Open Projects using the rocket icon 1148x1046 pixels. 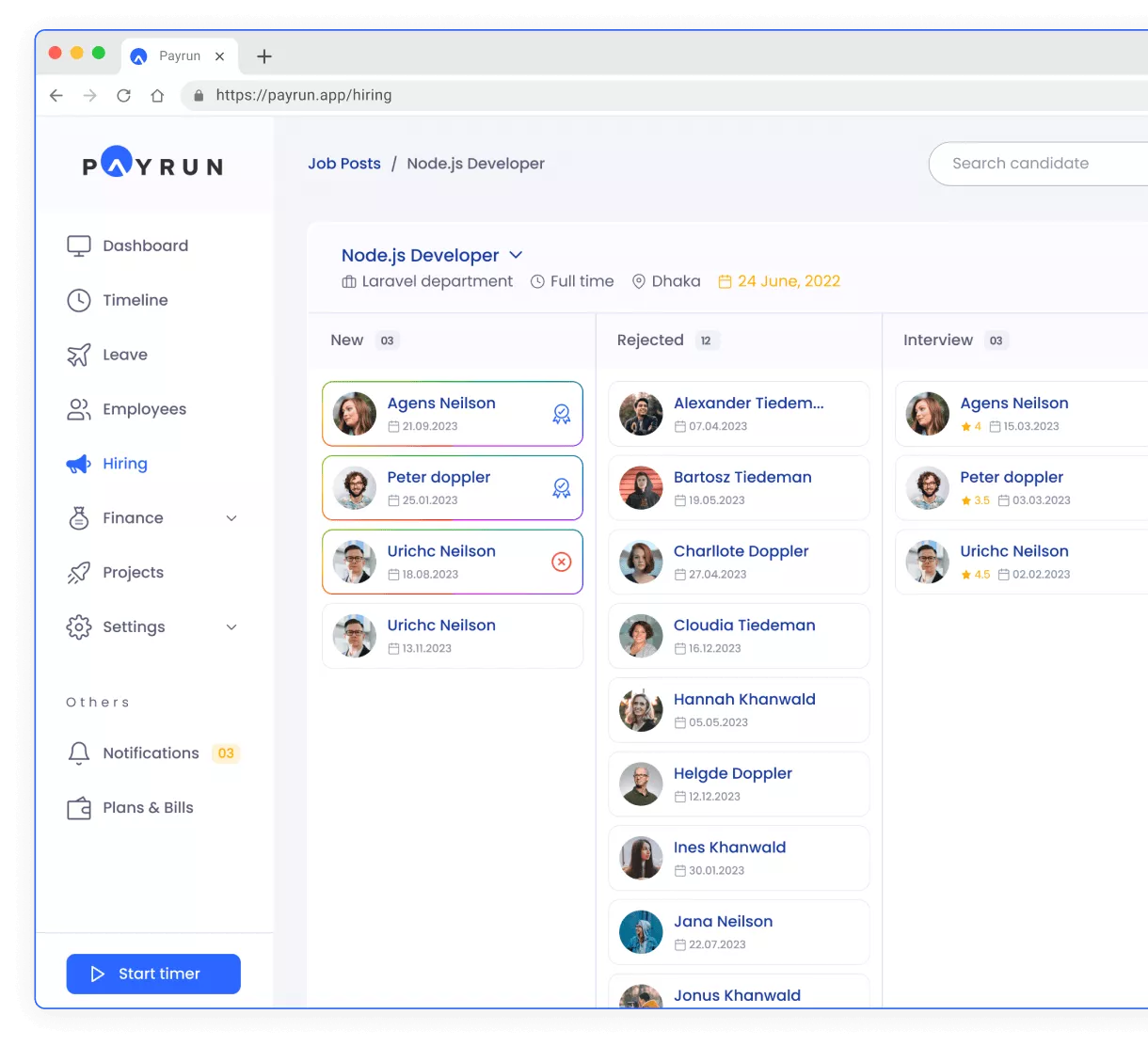click(x=79, y=572)
